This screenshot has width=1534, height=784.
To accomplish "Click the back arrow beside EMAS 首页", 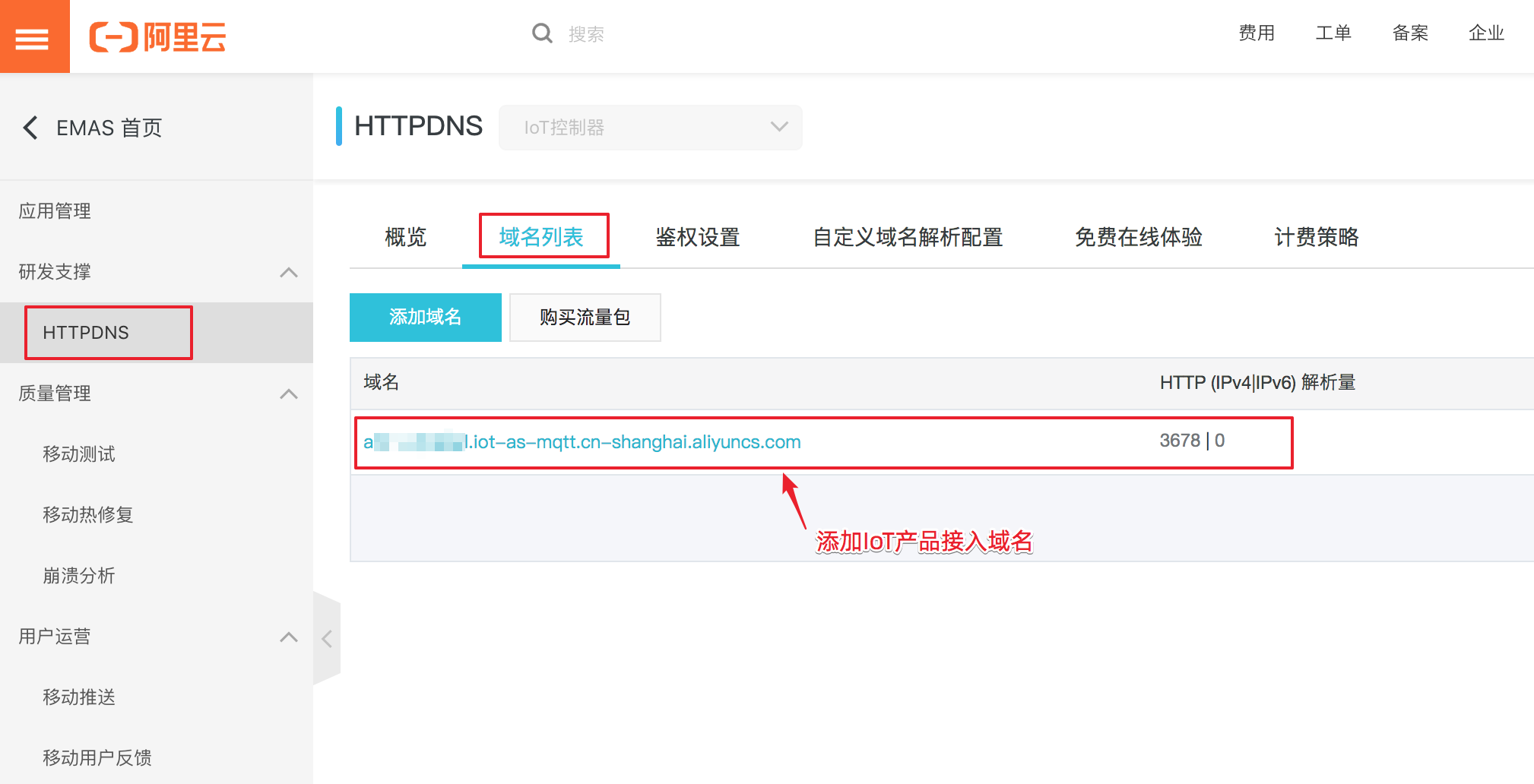I will pos(30,128).
